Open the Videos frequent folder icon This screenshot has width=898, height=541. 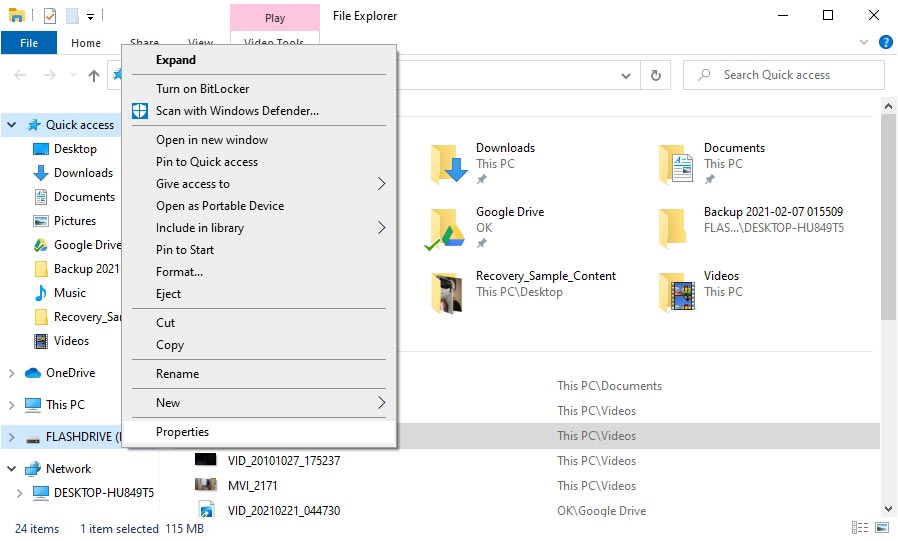click(678, 293)
